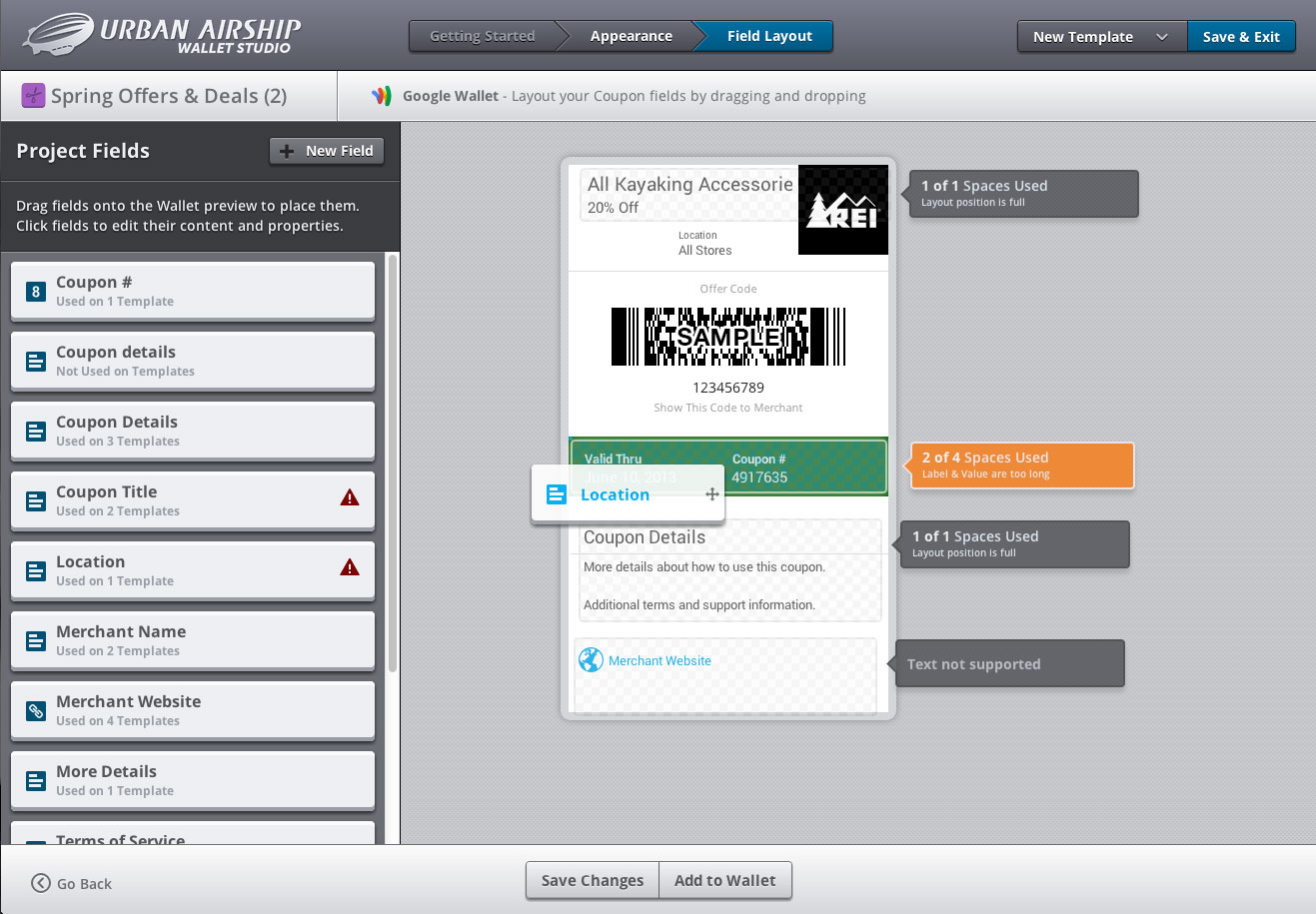Viewport: 1316px width, 914px height.
Task: Click the New Field button
Action: (327, 151)
